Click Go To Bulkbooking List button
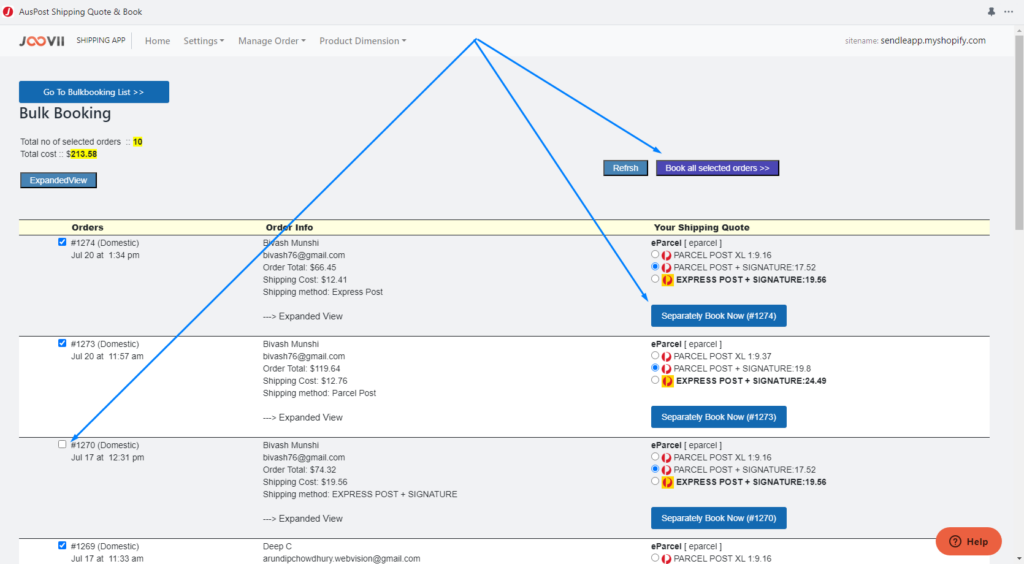 pos(94,92)
